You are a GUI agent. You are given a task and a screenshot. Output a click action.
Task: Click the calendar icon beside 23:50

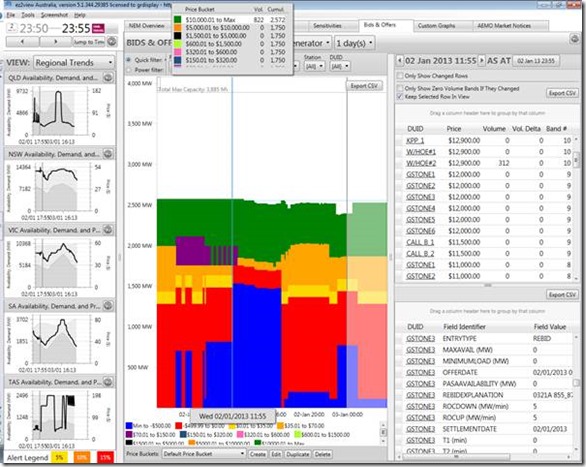(x=12, y=27)
